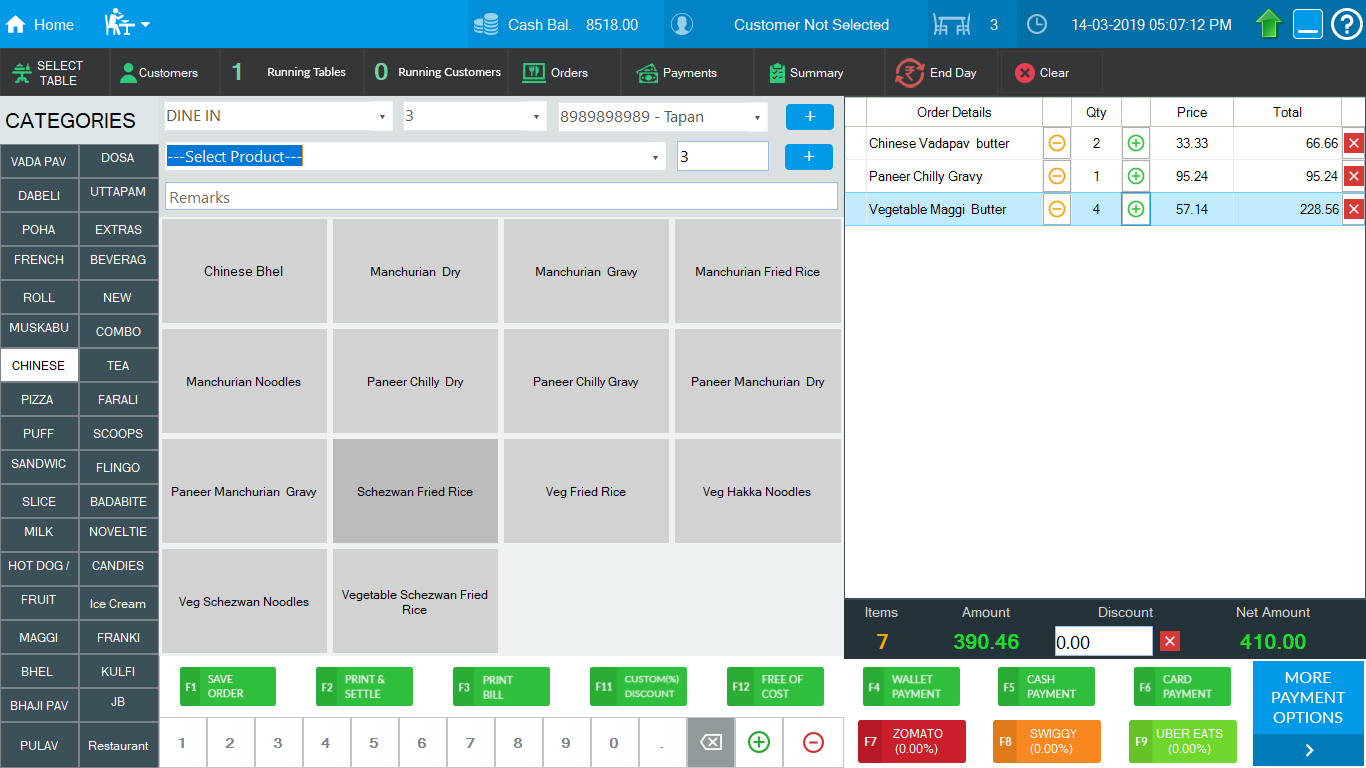The image size is (1366, 768).
Task: Click the Cash Payment F5 button
Action: [1046, 687]
